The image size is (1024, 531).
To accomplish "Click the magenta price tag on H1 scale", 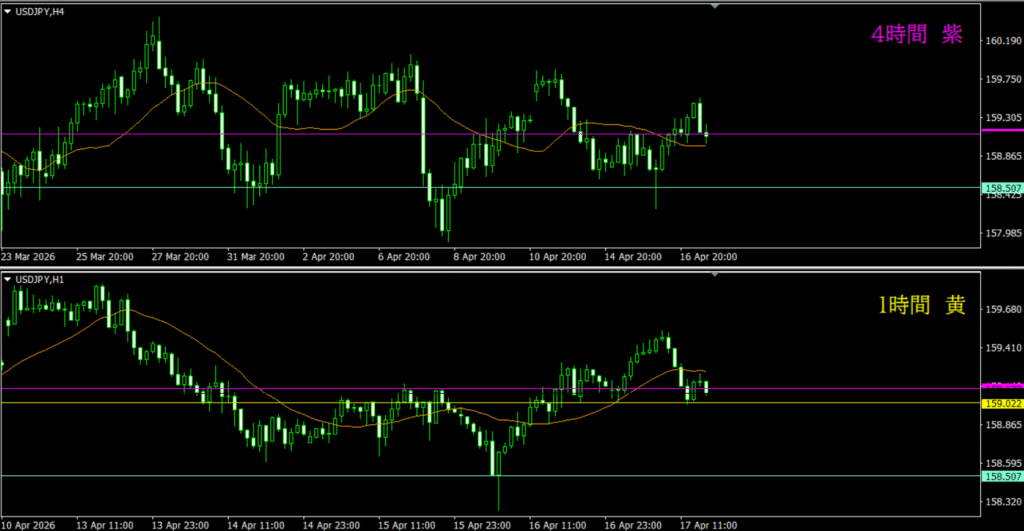I will 1001,386.
